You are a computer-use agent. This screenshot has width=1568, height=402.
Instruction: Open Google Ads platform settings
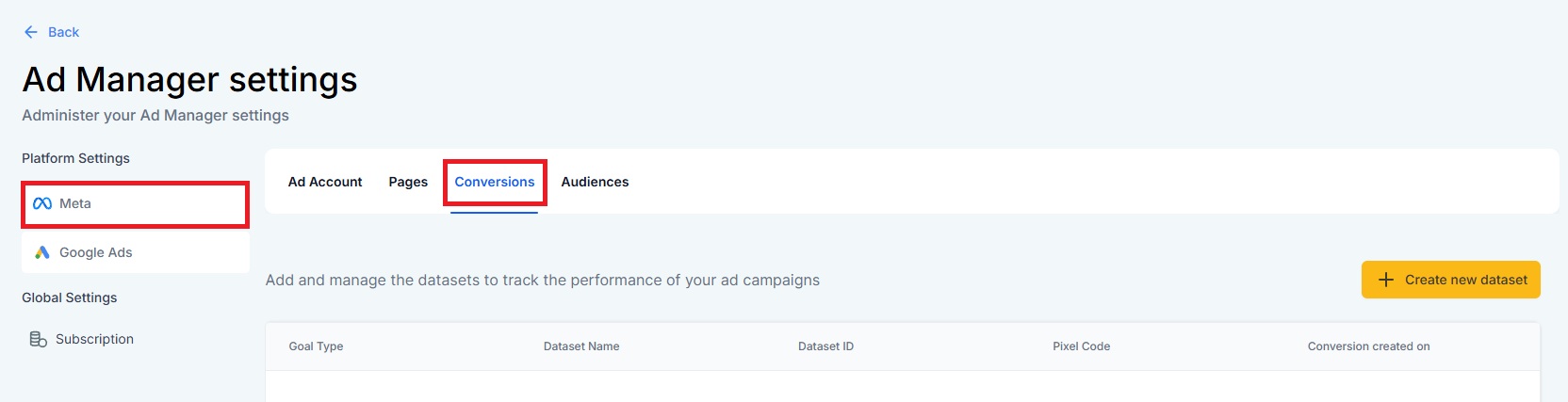pos(95,252)
